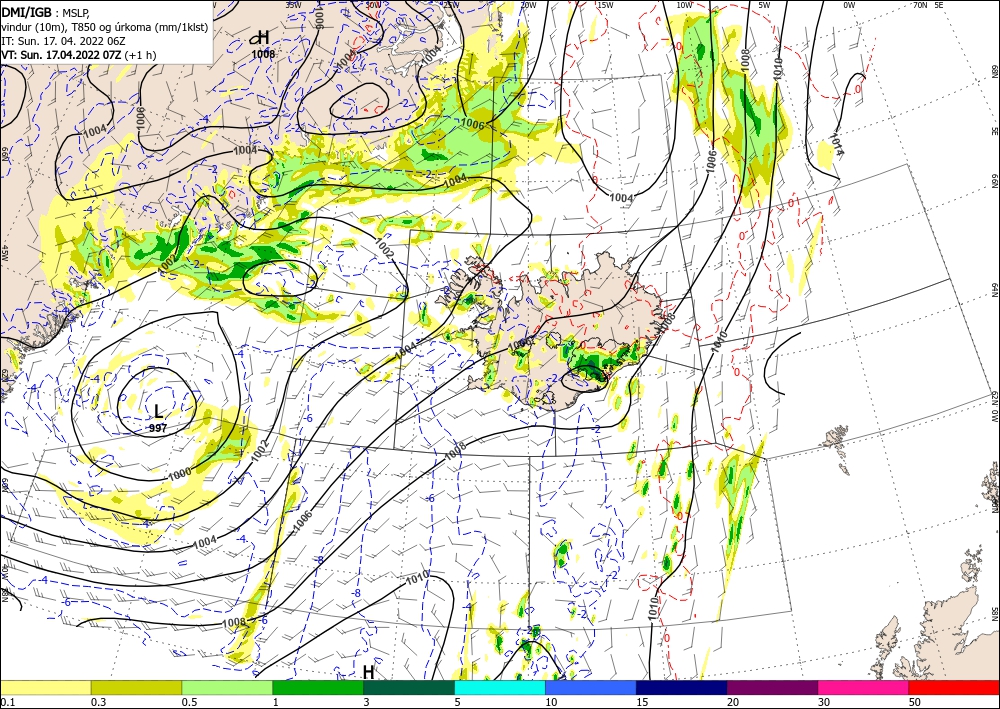Choose the navy 15–20 legend swatch
The width and height of the screenshot is (1000, 709).
point(682,687)
